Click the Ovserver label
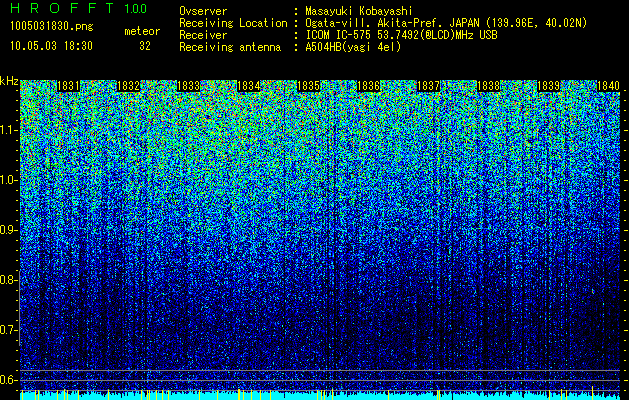This screenshot has height=400, width=629. [x=203, y=11]
